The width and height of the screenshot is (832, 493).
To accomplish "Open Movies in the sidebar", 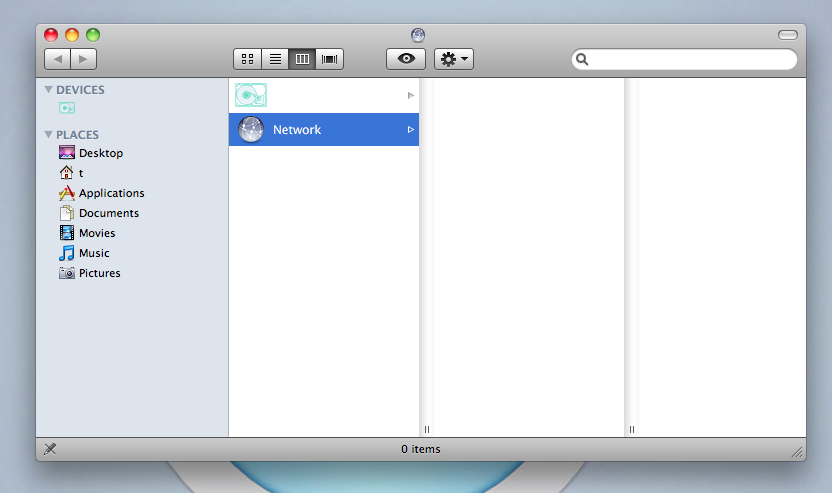I will 87,233.
